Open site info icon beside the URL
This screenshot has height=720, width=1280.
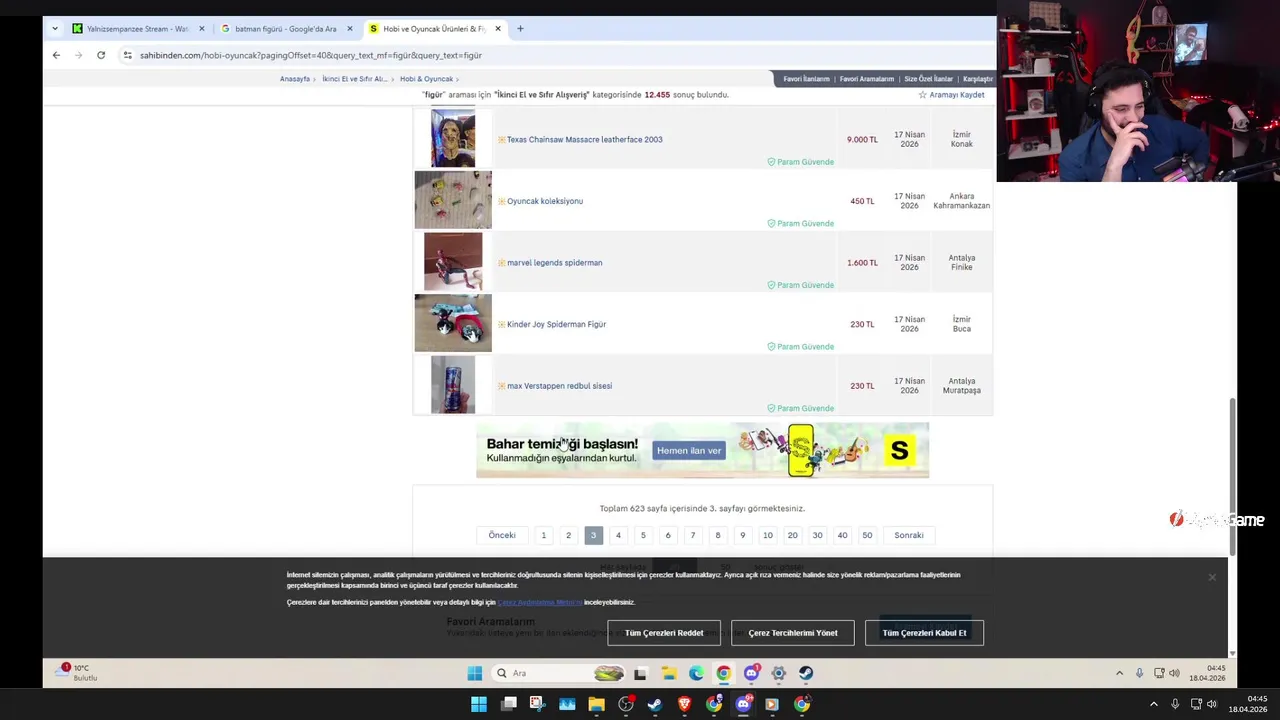point(127,55)
